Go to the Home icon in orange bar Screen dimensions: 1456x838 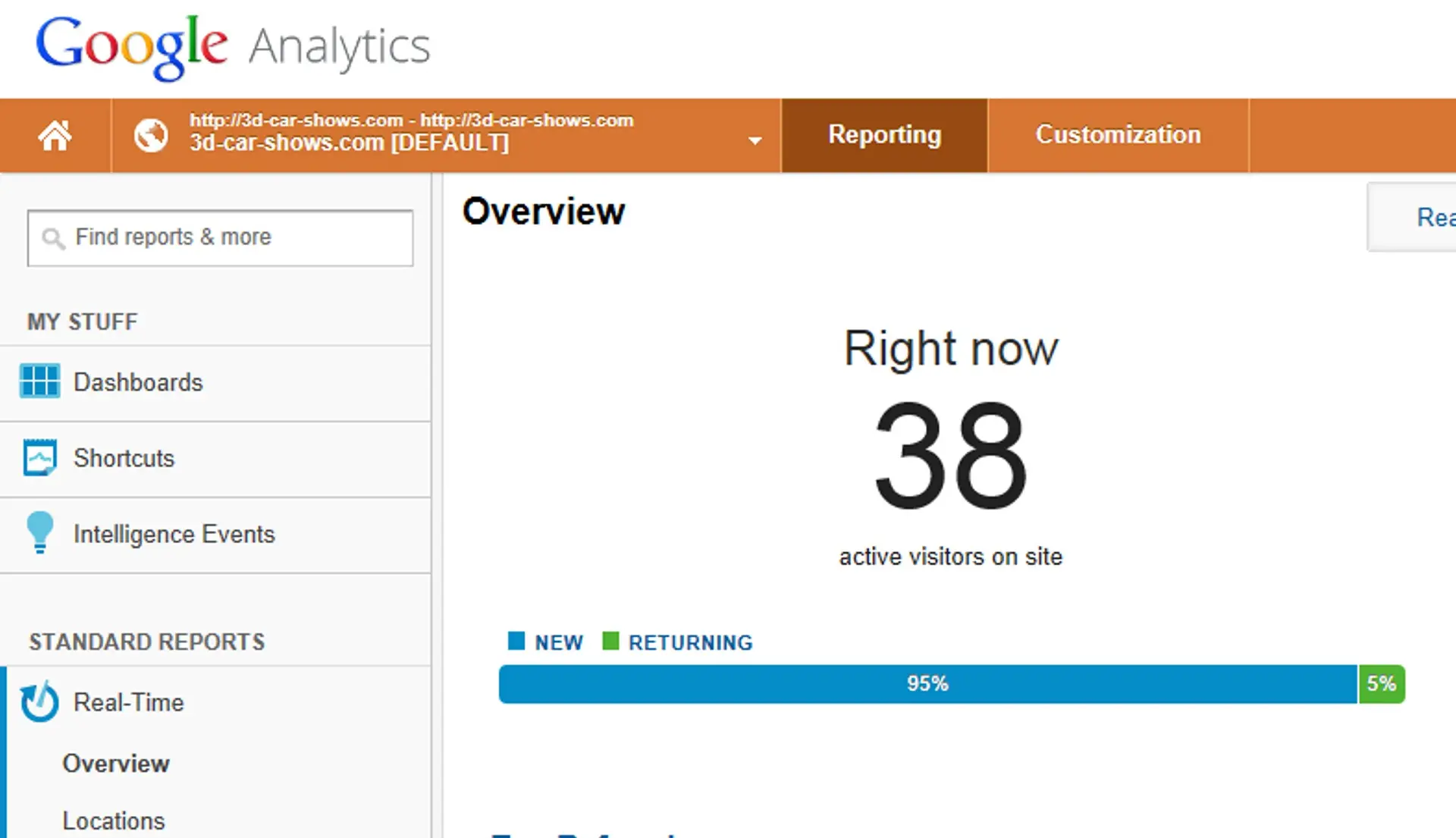point(55,136)
